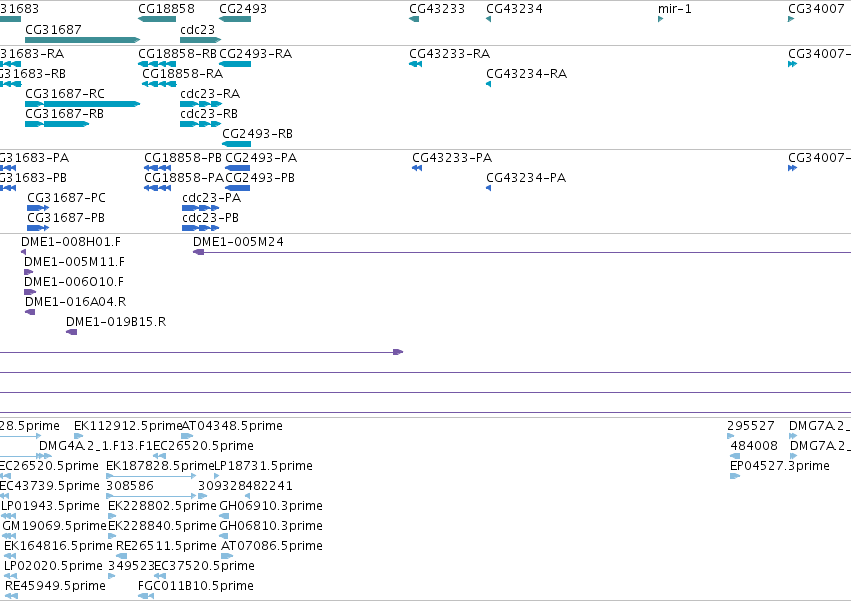Image resolution: width=851 pixels, height=601 pixels.
Task: Click the CG31687-PB protein label
Action: tap(66, 218)
